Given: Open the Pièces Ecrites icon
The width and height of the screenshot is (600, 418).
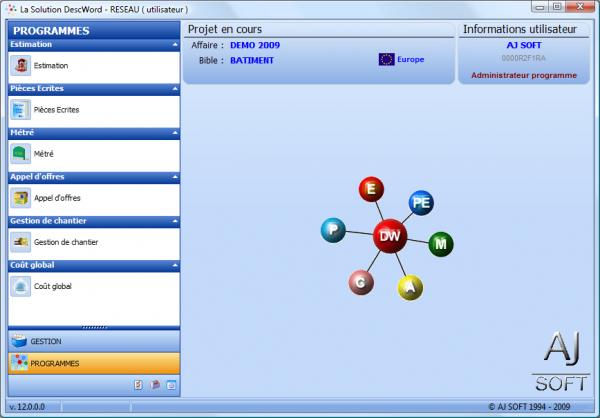Looking at the screenshot, I should point(21,109).
